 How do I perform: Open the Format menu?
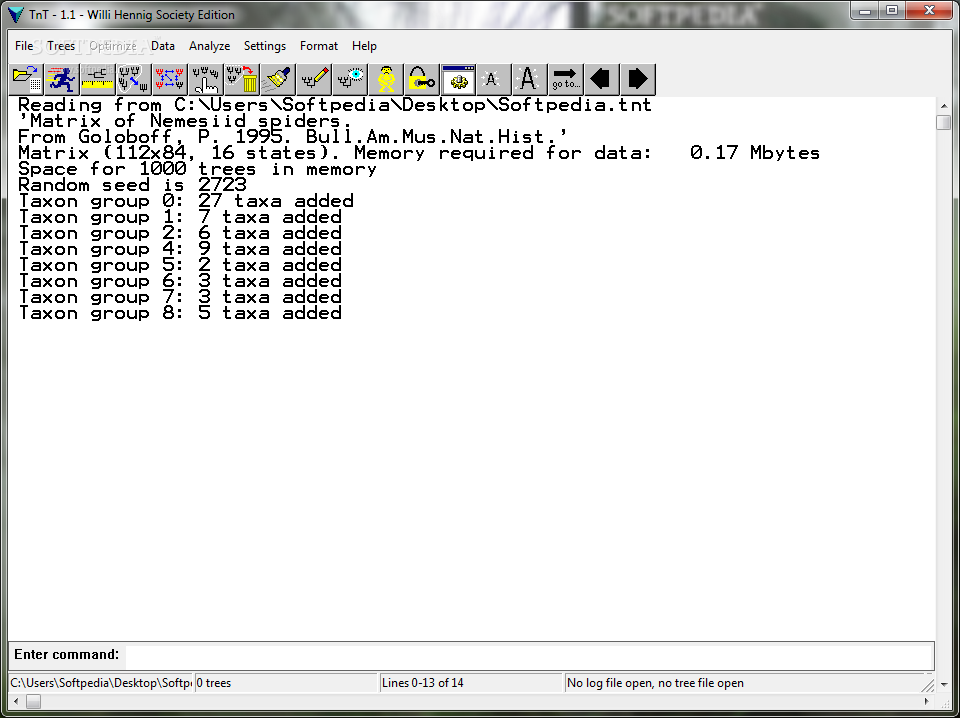(x=318, y=46)
